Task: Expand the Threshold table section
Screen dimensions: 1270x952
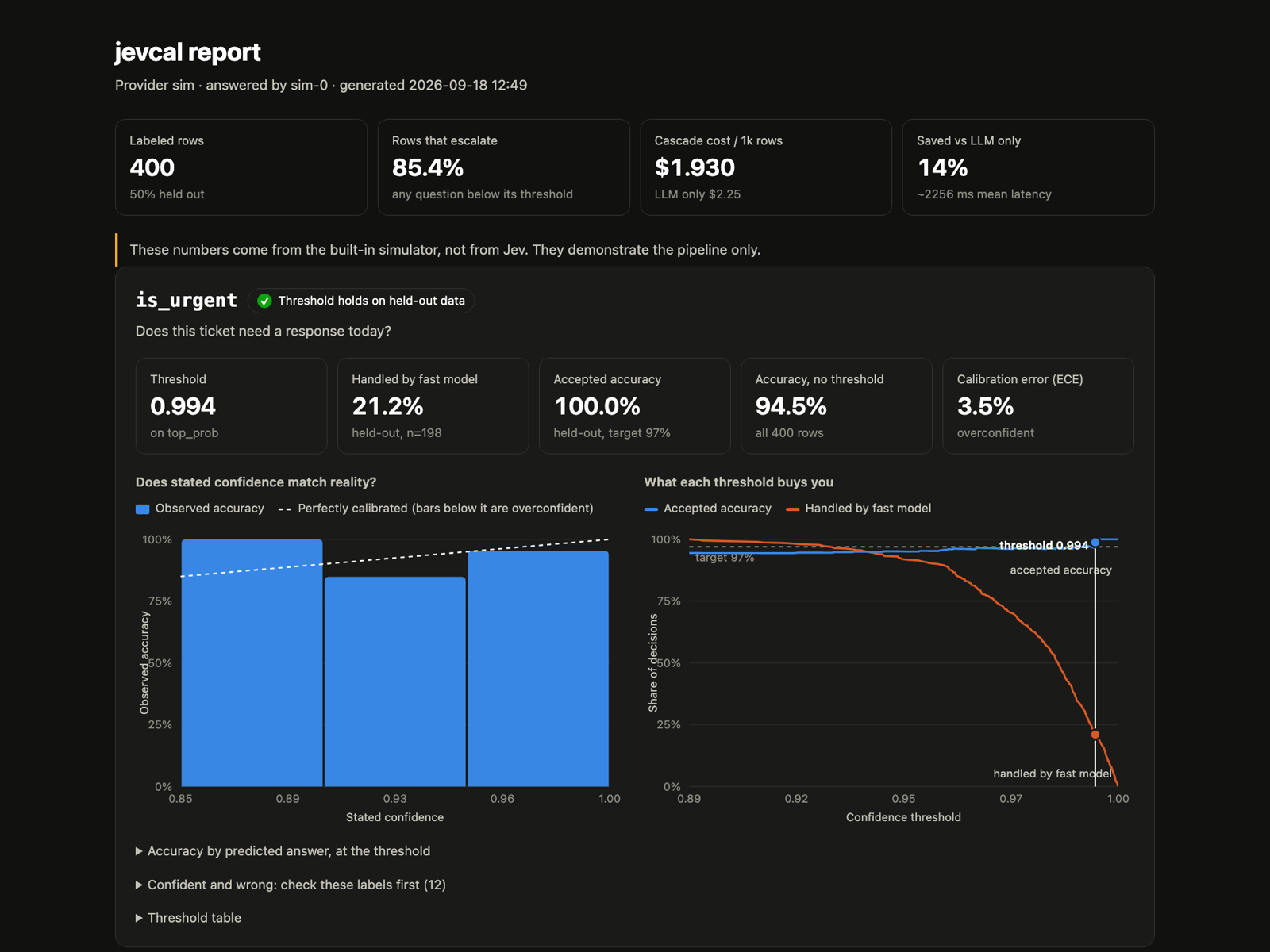Action: (x=188, y=918)
